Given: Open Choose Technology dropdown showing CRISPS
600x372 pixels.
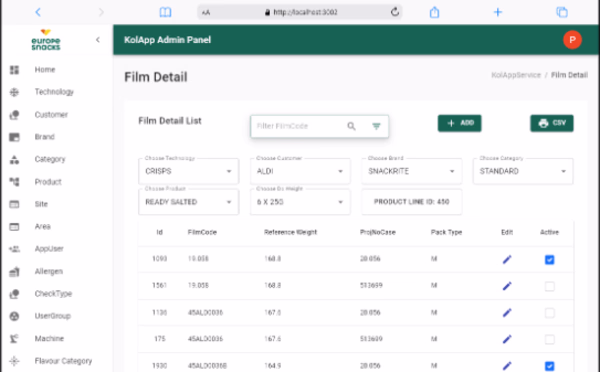Looking at the screenshot, I should [x=189, y=171].
